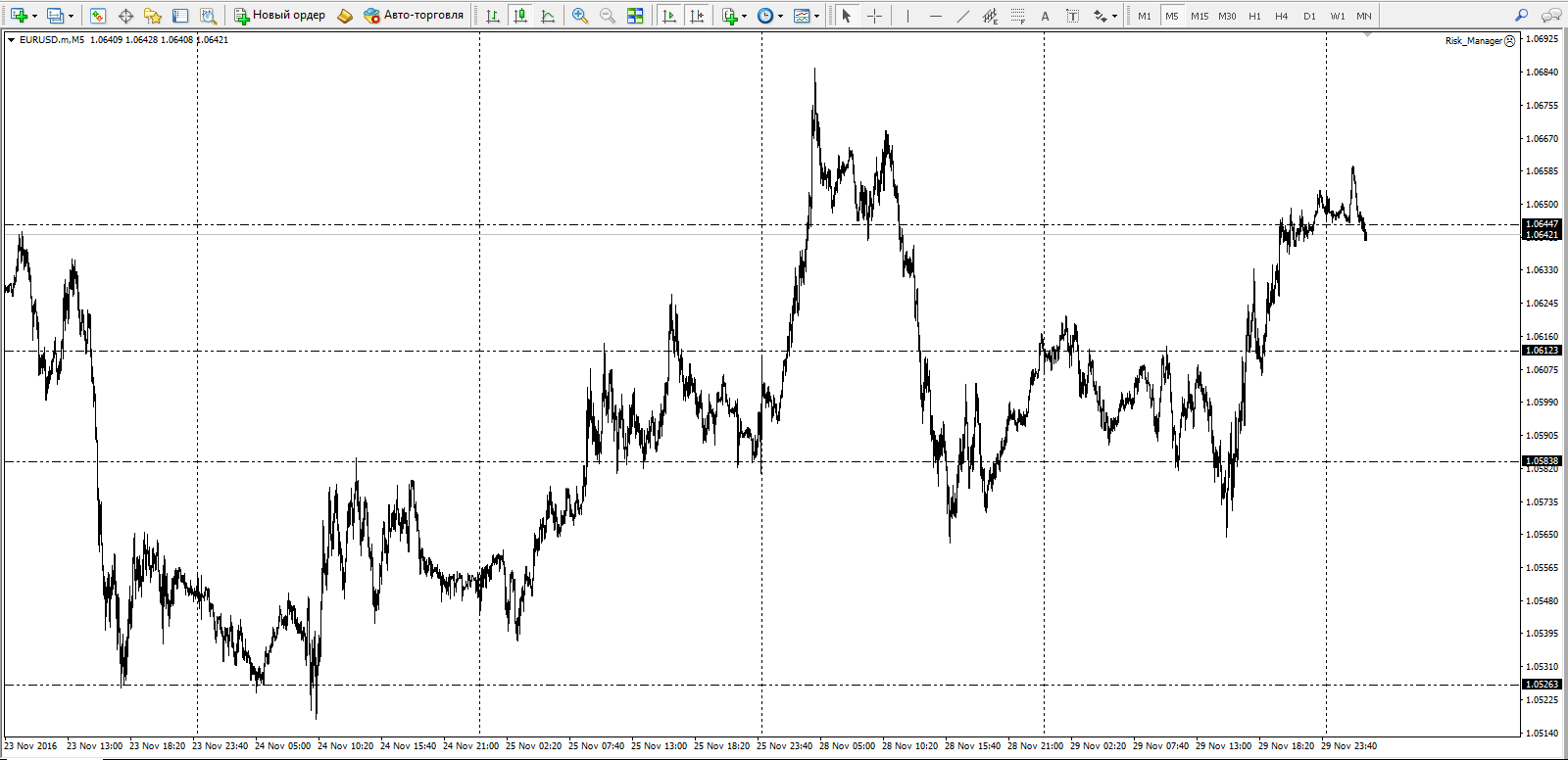Viewport: 1568px width, 760px height.
Task: Click the EURUSD.m,M5 chart title arrow
Action: (11, 40)
